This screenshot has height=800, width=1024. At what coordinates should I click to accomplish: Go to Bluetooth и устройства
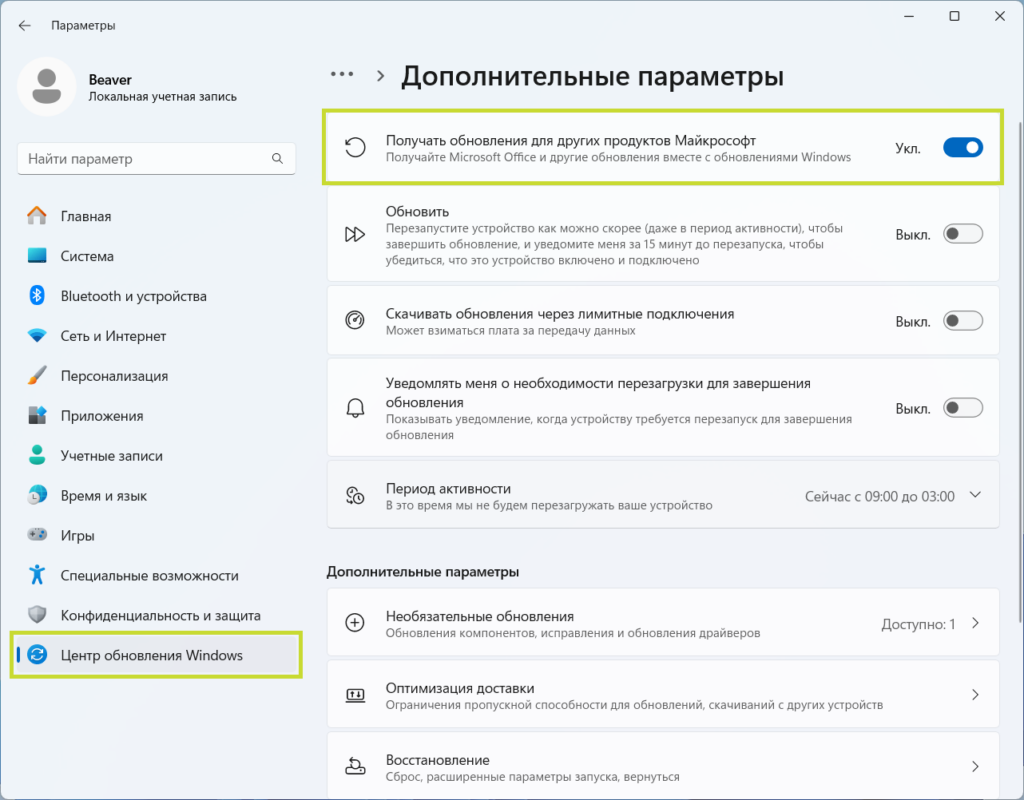156,295
